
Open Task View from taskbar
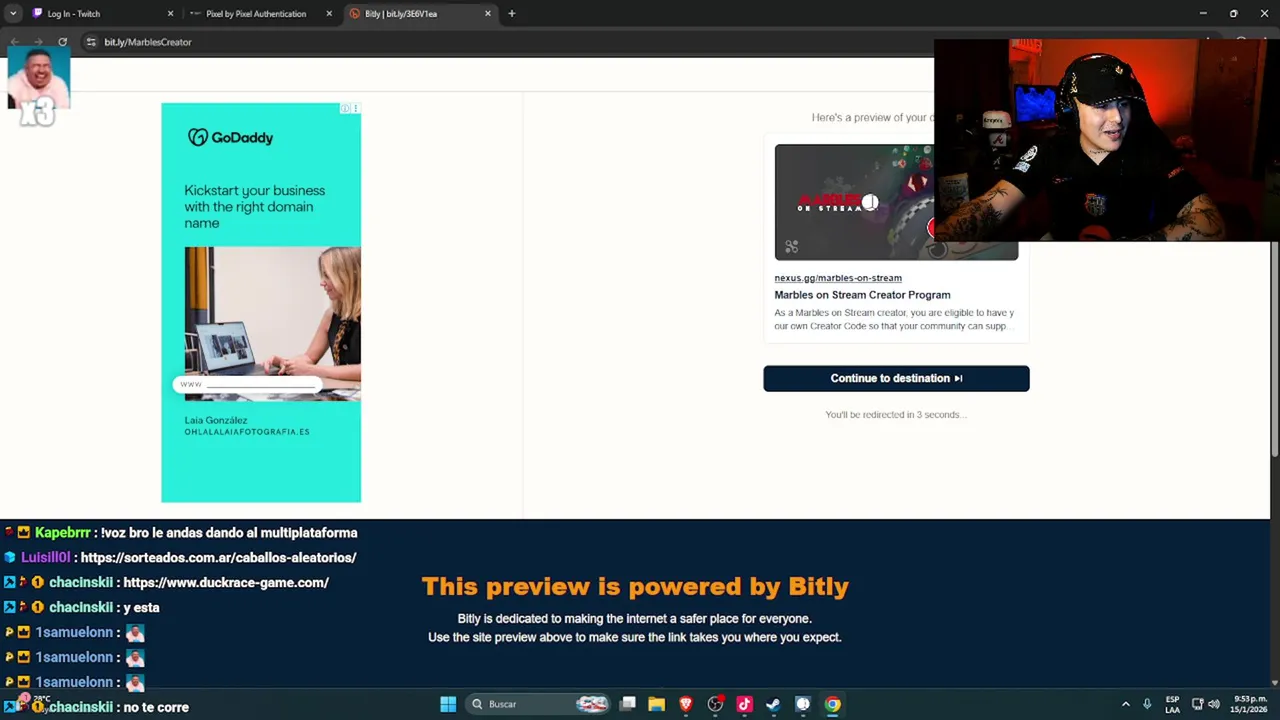pos(628,704)
